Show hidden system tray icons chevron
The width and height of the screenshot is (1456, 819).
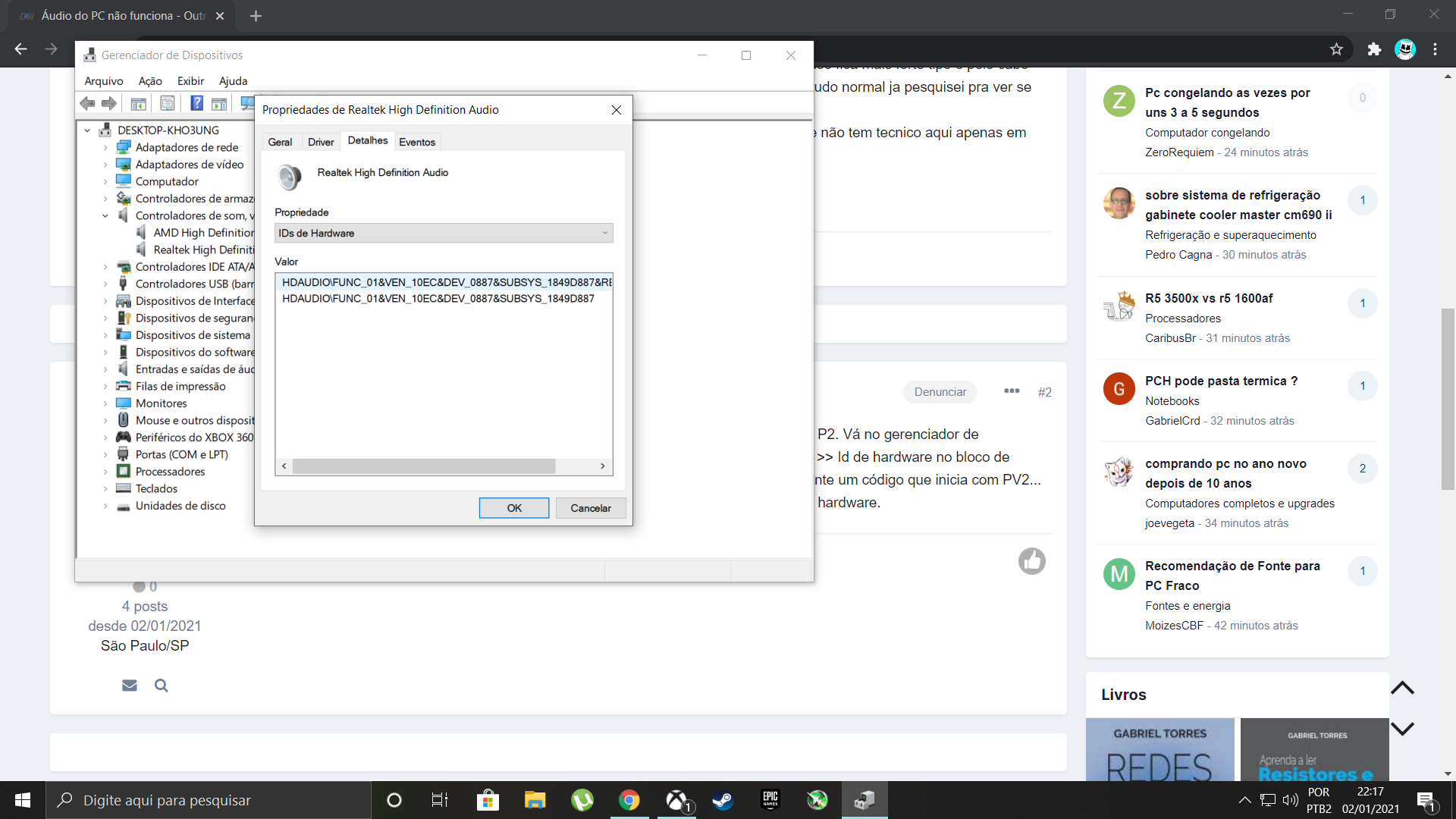coord(1244,799)
